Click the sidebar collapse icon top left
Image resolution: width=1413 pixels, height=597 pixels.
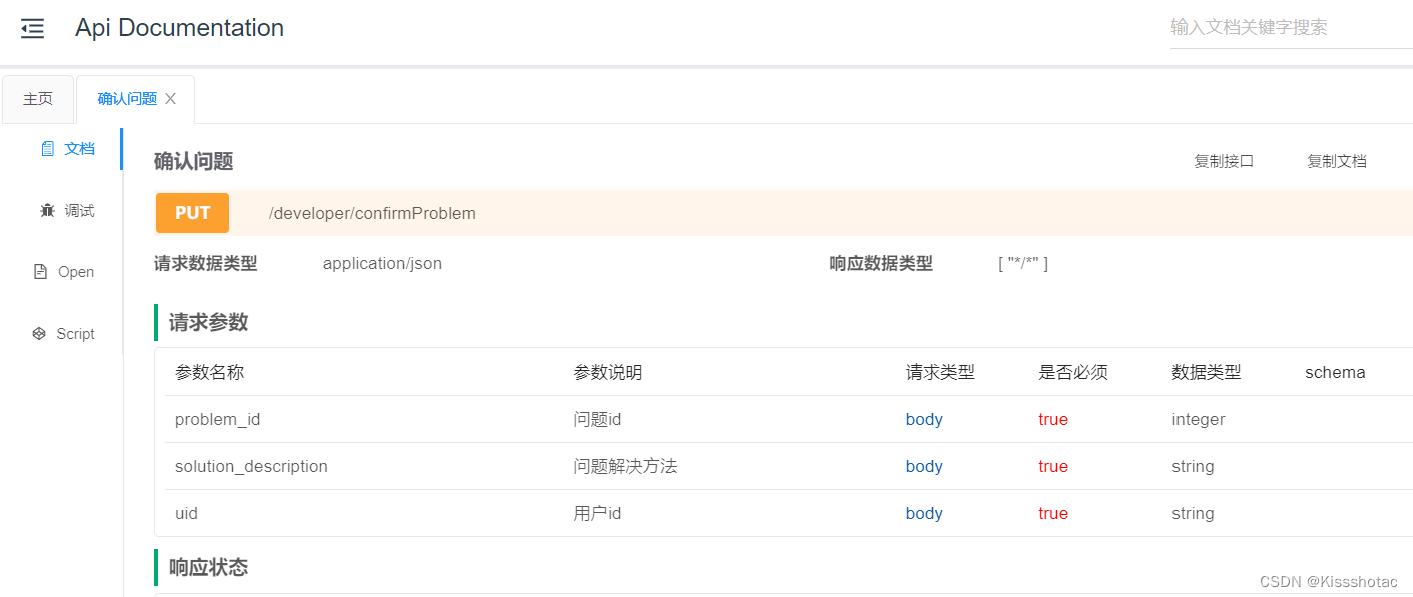click(32, 28)
